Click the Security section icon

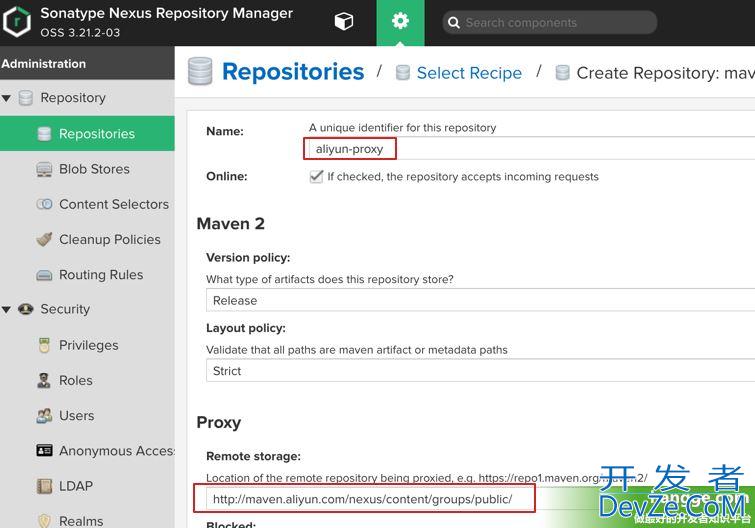[x=26, y=309]
